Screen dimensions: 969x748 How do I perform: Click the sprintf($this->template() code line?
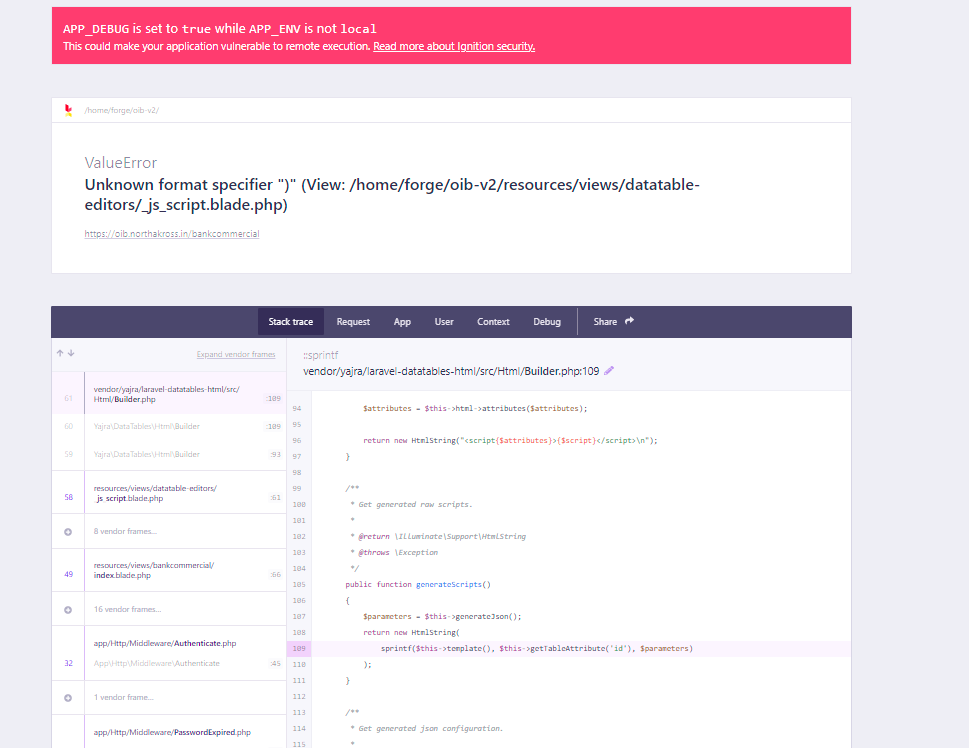536,648
